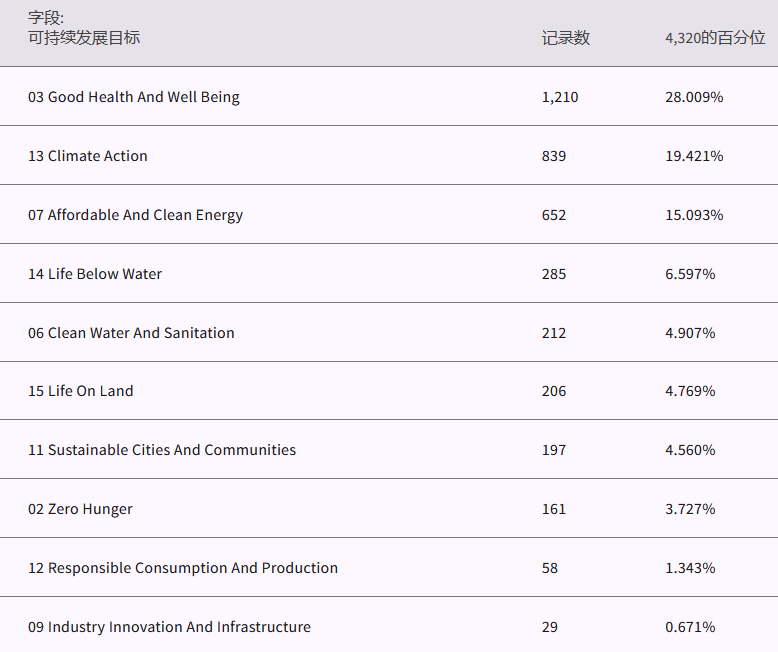Click record count 839
The width and height of the screenshot is (778, 652).
coord(554,156)
